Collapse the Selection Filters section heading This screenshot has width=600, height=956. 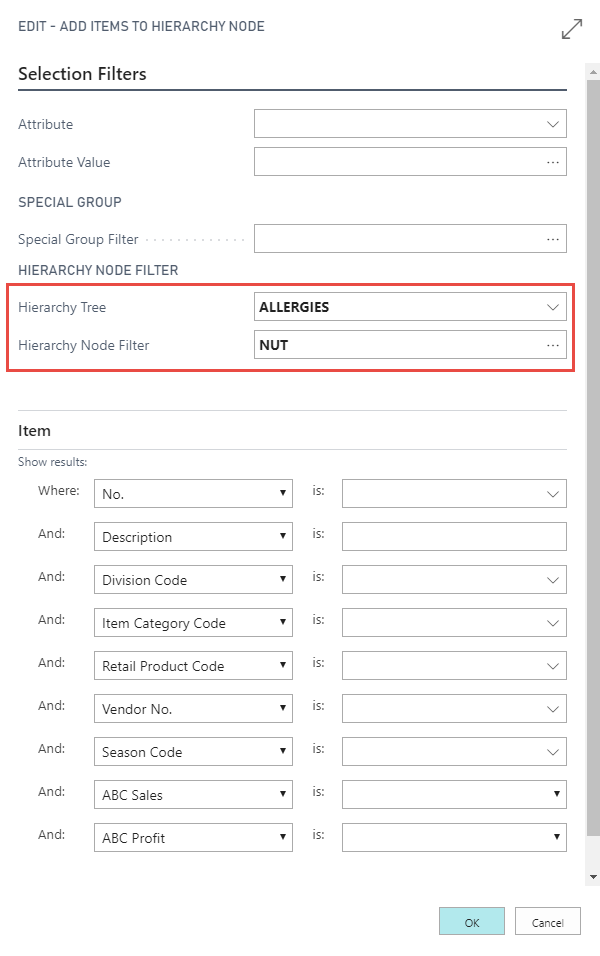[x=82, y=74]
